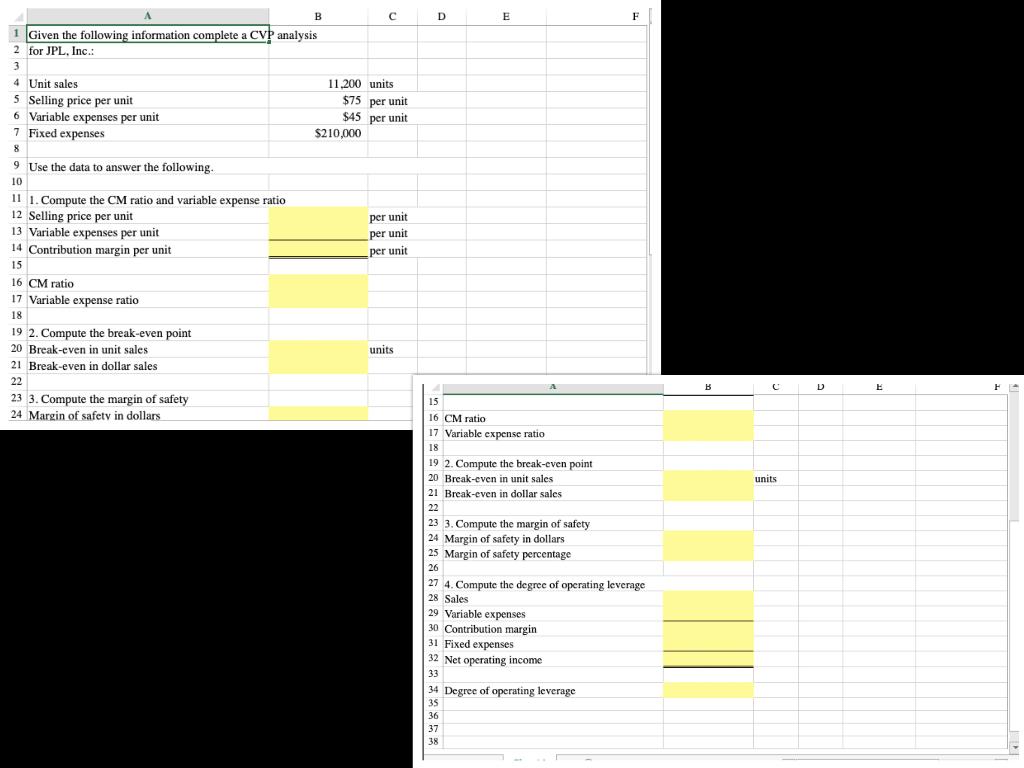
Task: Select cell A1 with the CVP analysis instruction
Action: pyautogui.click(x=148, y=34)
